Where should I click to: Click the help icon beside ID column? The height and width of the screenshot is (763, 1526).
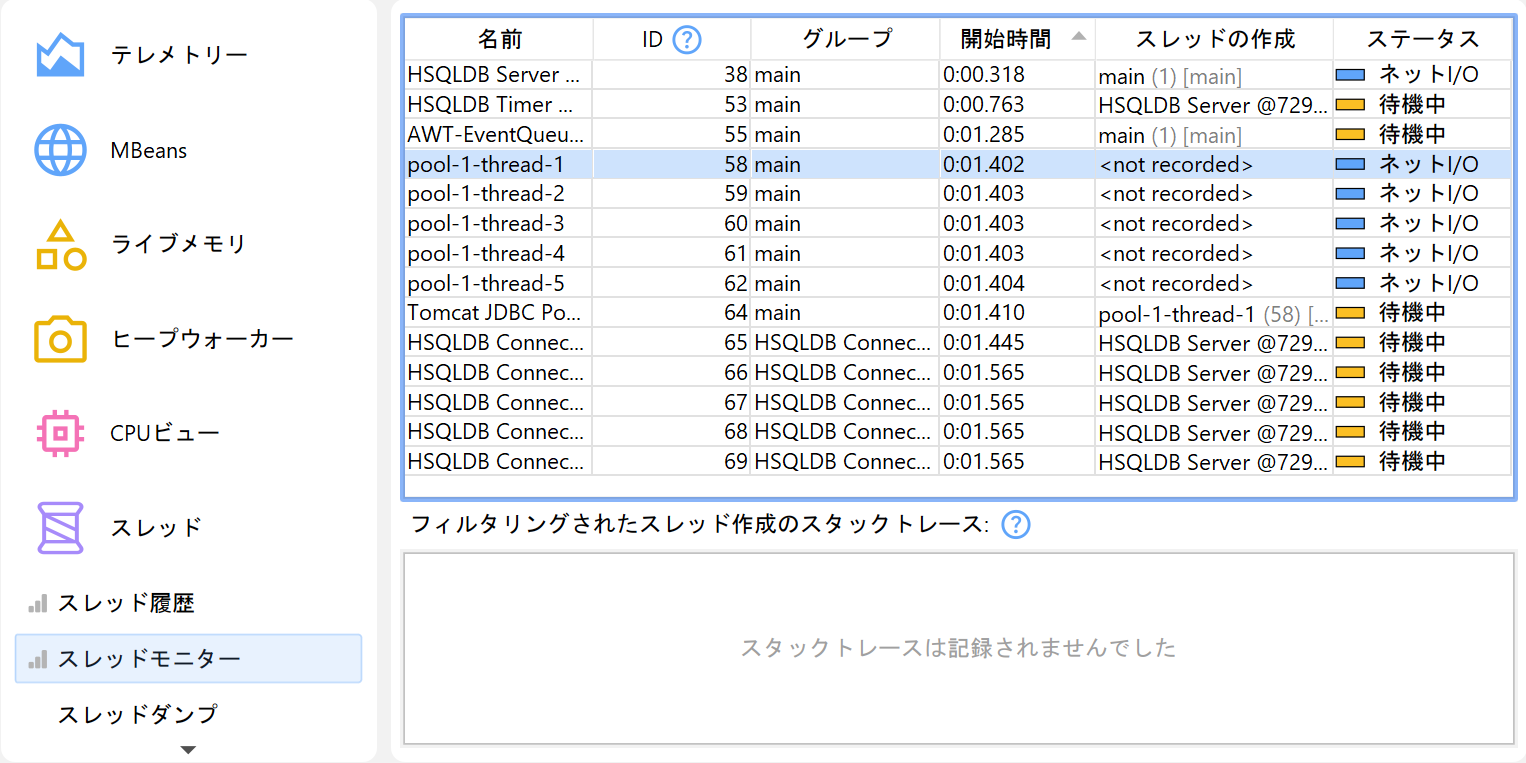pos(687,40)
